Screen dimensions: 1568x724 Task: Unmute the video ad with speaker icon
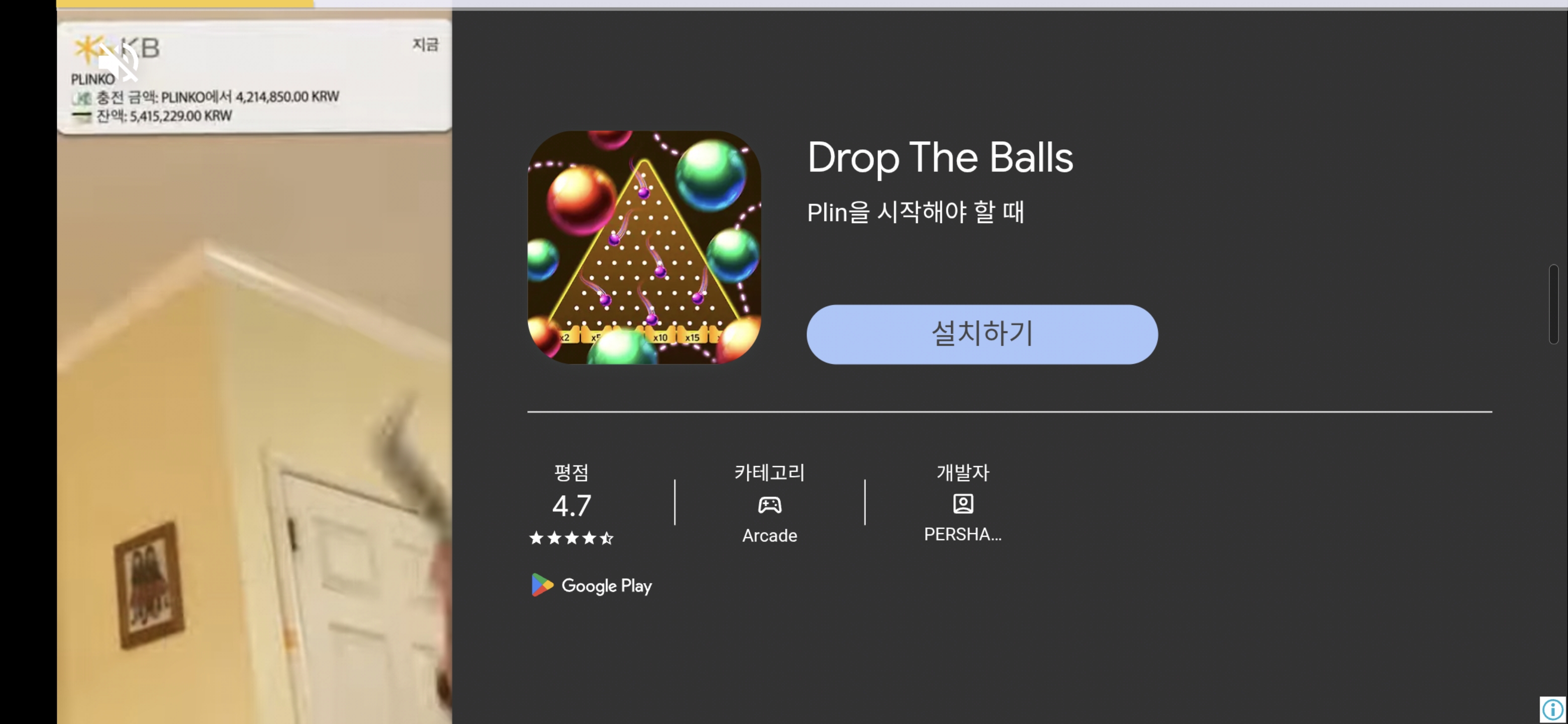pos(119,61)
